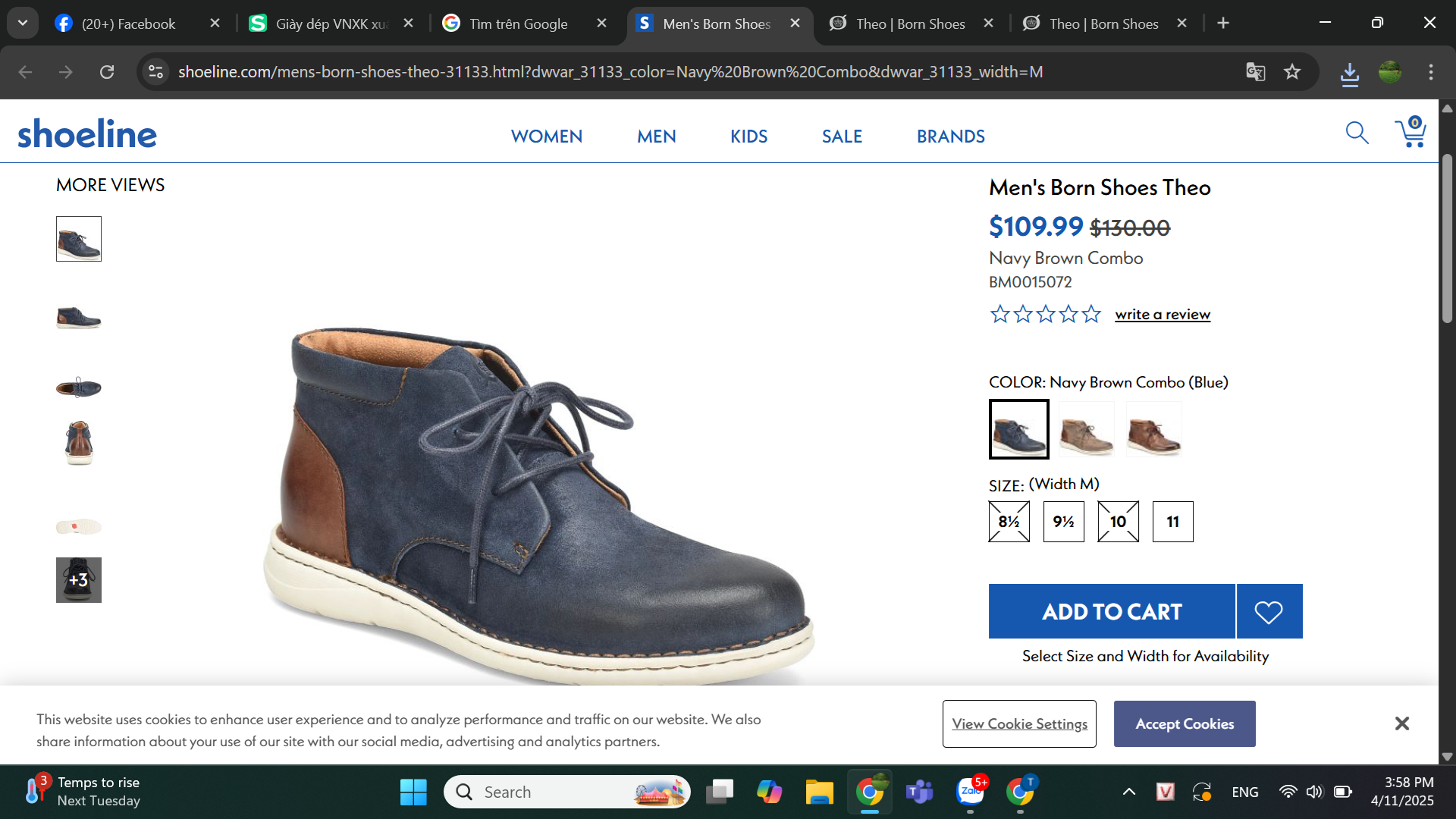View shoe sole thumbnail

[x=79, y=526]
